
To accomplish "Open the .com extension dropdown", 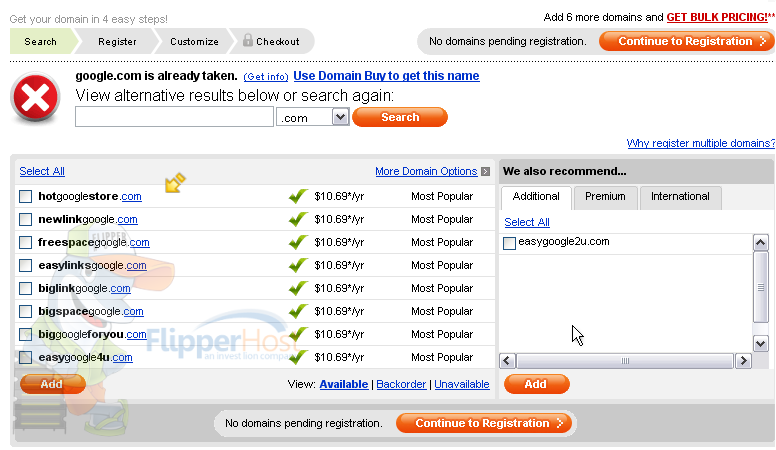I will [340, 117].
